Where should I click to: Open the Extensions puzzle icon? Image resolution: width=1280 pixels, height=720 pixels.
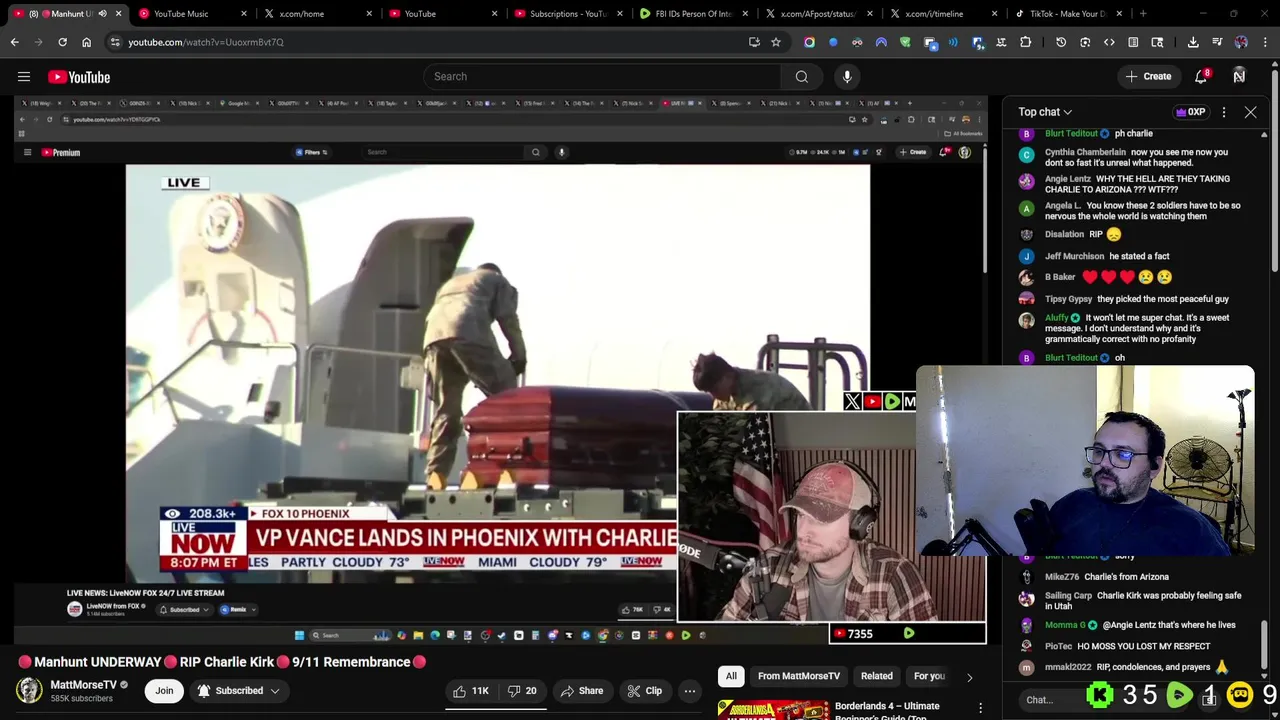pos(1025,42)
